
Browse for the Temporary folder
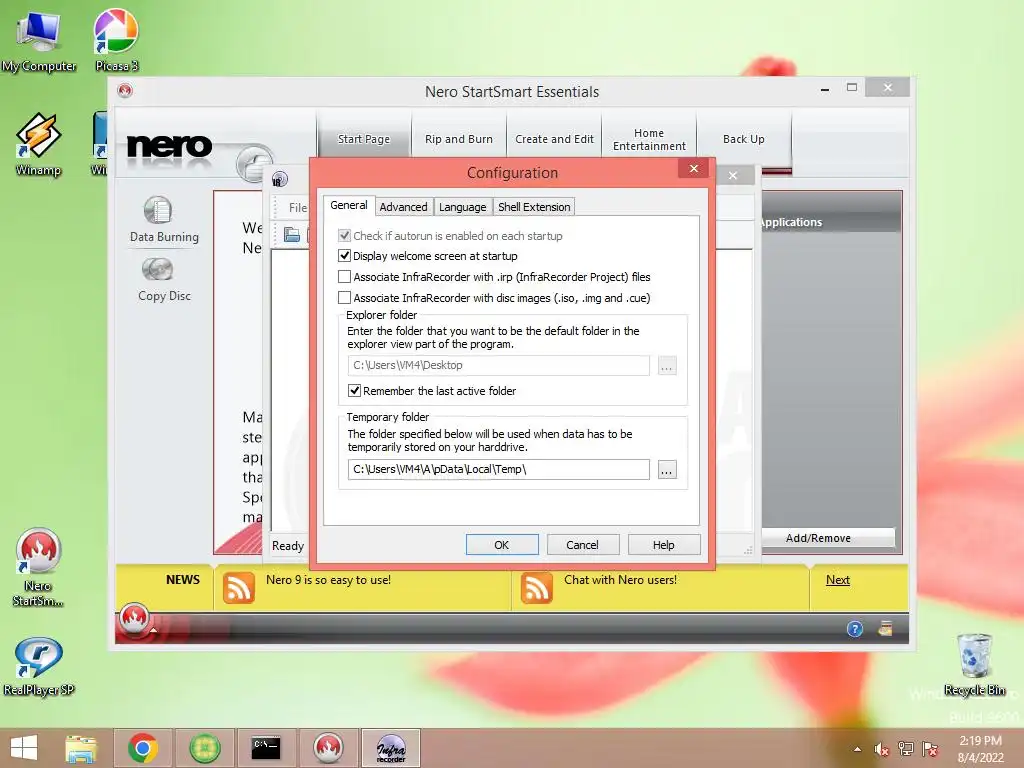[x=667, y=470]
